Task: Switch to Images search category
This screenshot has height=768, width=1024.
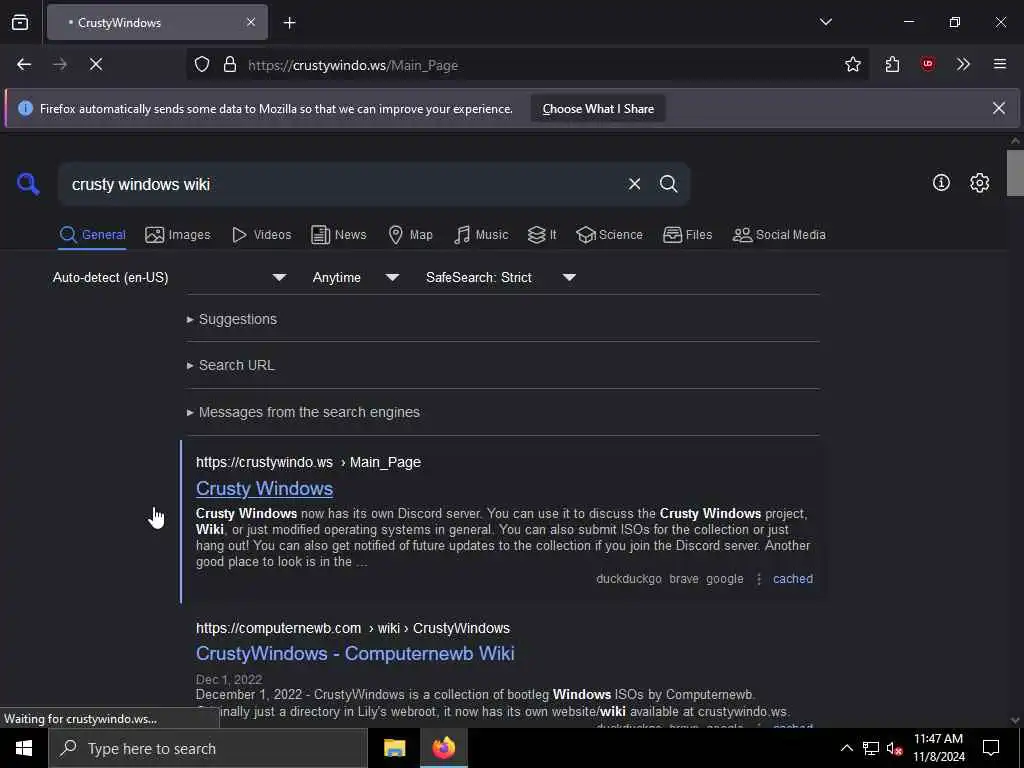Action: (x=178, y=234)
